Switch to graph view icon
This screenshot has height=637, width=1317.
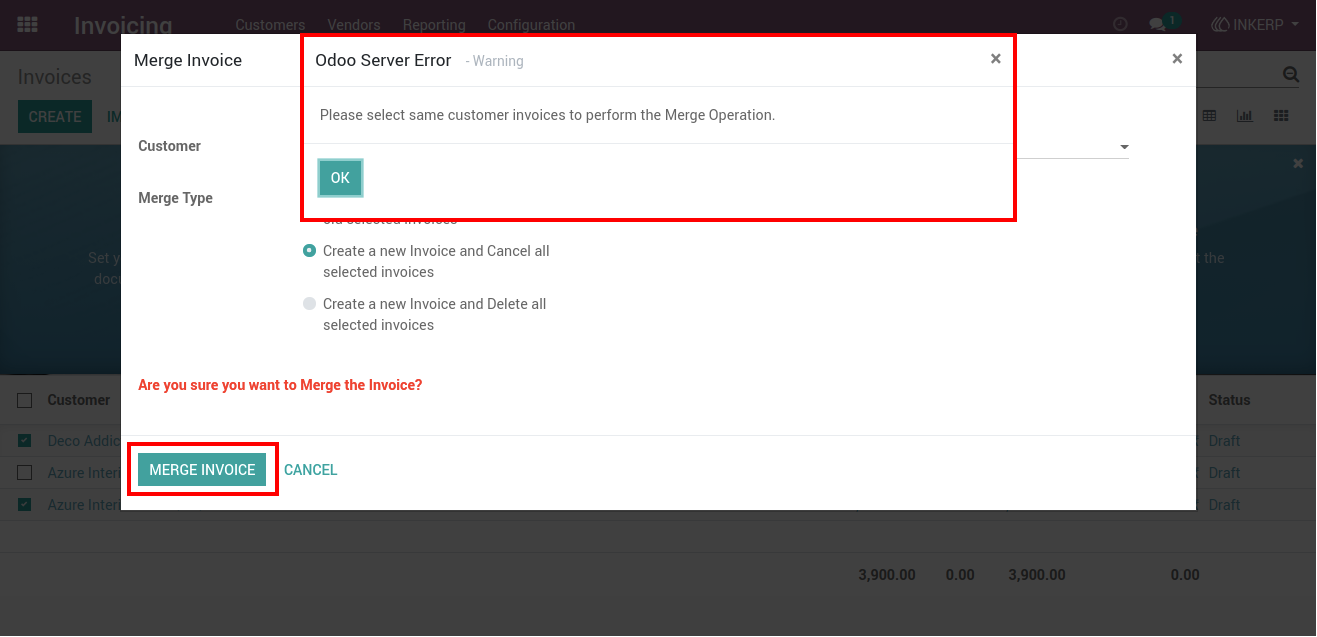point(1245,116)
